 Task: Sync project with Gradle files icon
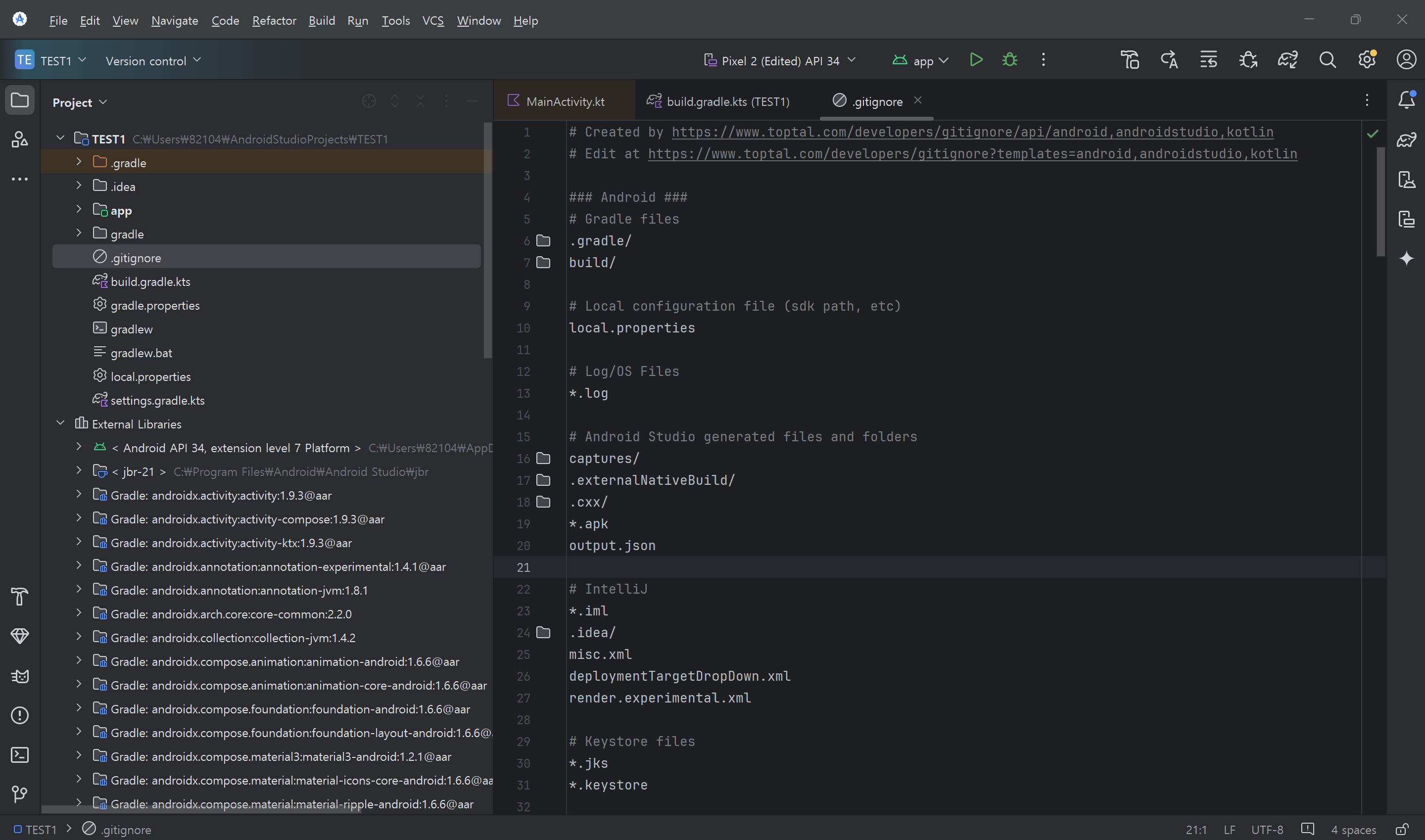coord(1287,60)
